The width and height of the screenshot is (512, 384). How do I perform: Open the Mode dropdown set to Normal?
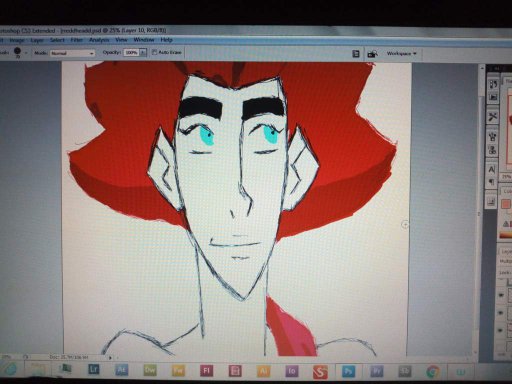[72, 53]
